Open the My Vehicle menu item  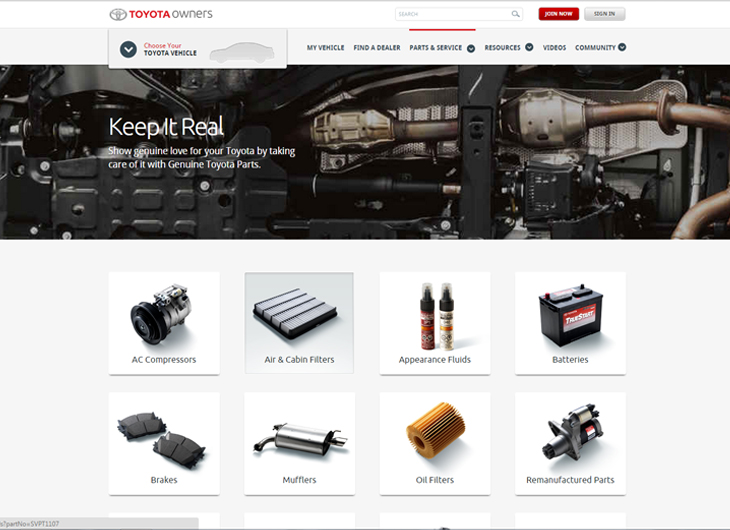tap(325, 48)
